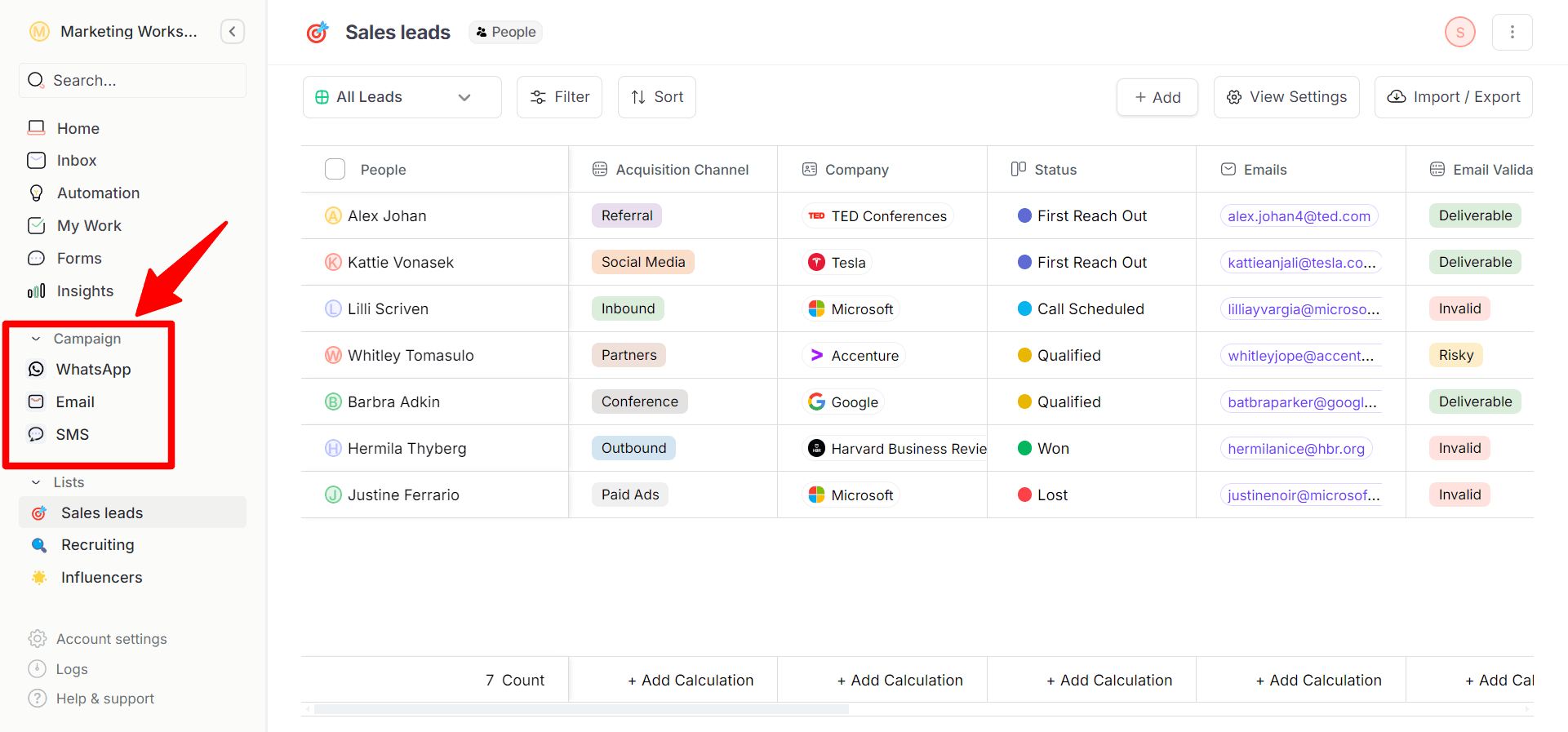Open Account settings with gear icon

(x=111, y=639)
